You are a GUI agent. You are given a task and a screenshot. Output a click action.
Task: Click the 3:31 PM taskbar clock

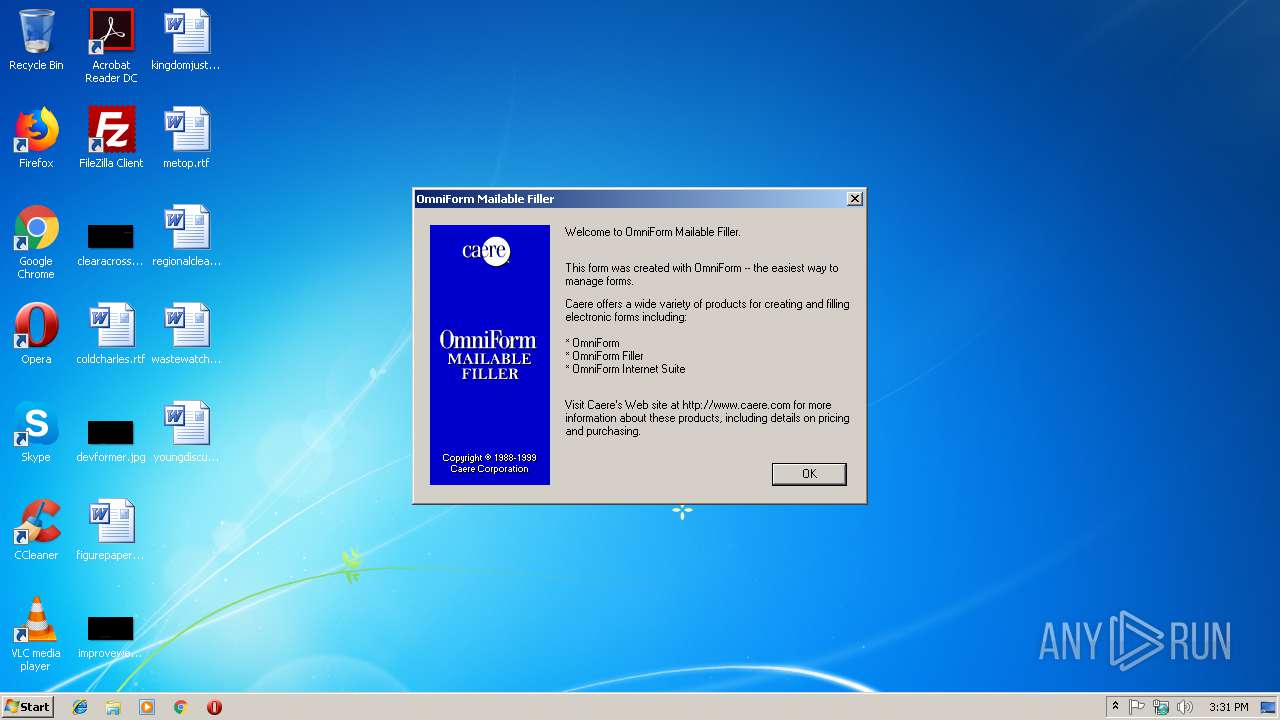[1228, 707]
